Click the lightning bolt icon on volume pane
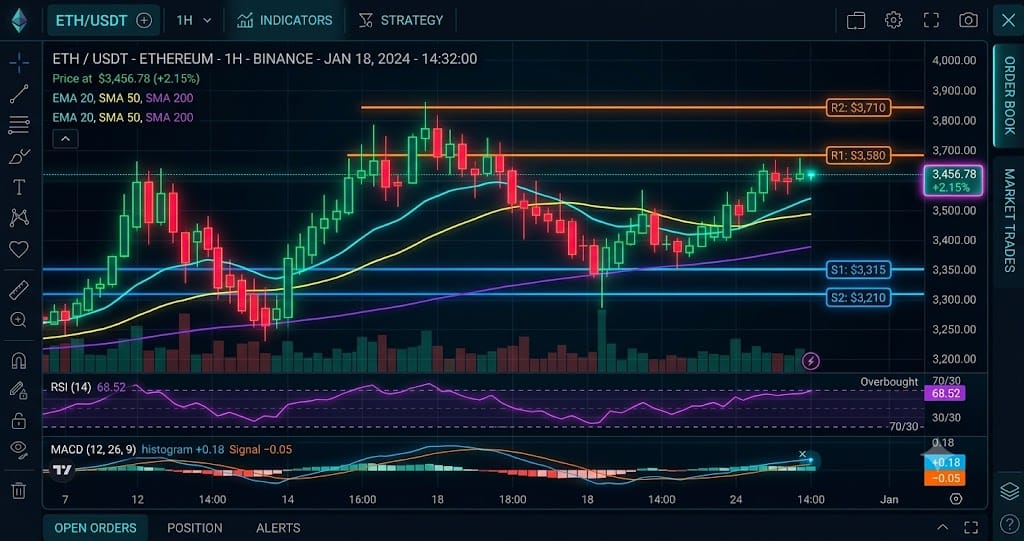 click(x=811, y=360)
